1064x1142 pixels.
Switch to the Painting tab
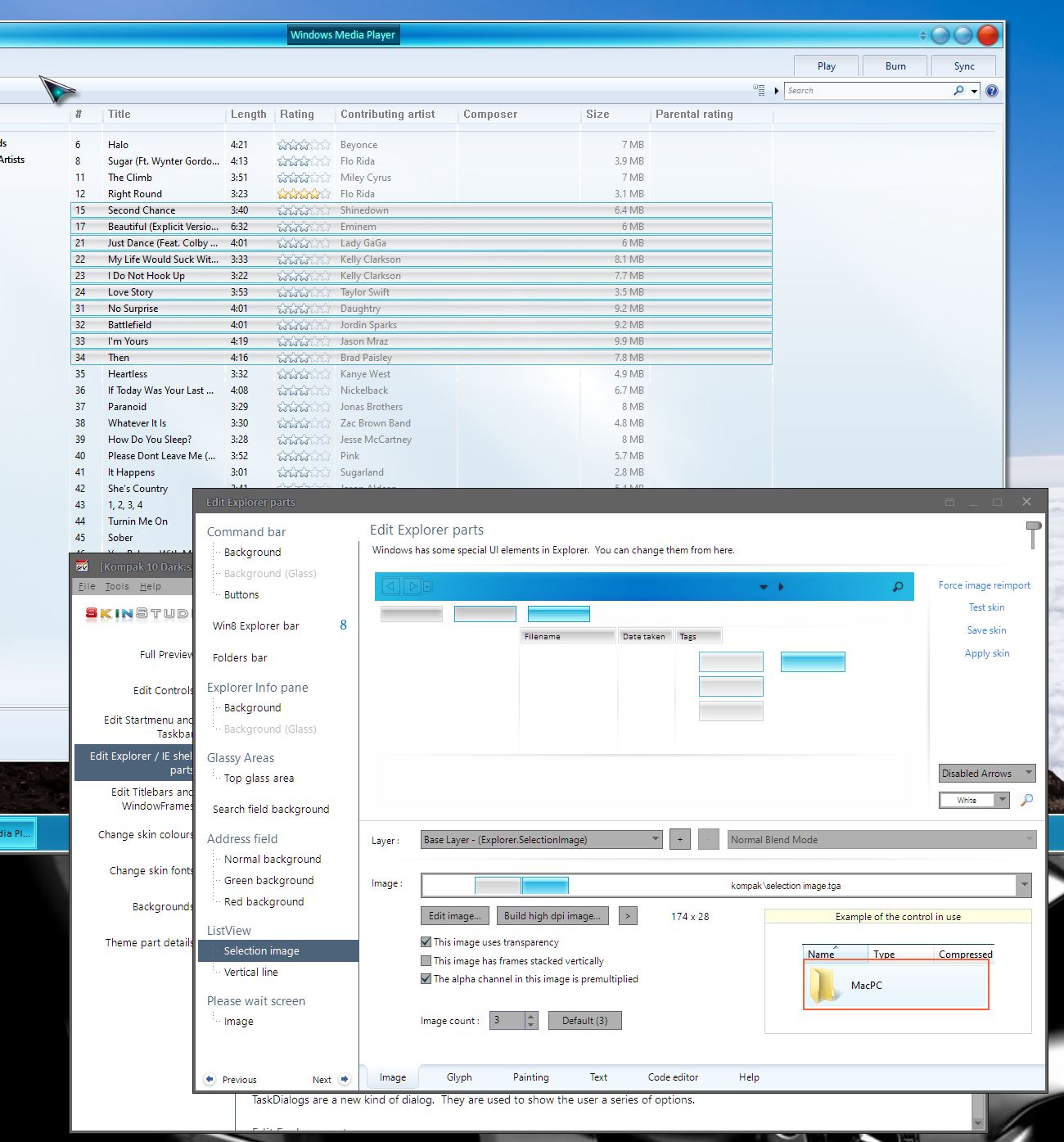tap(531, 1077)
